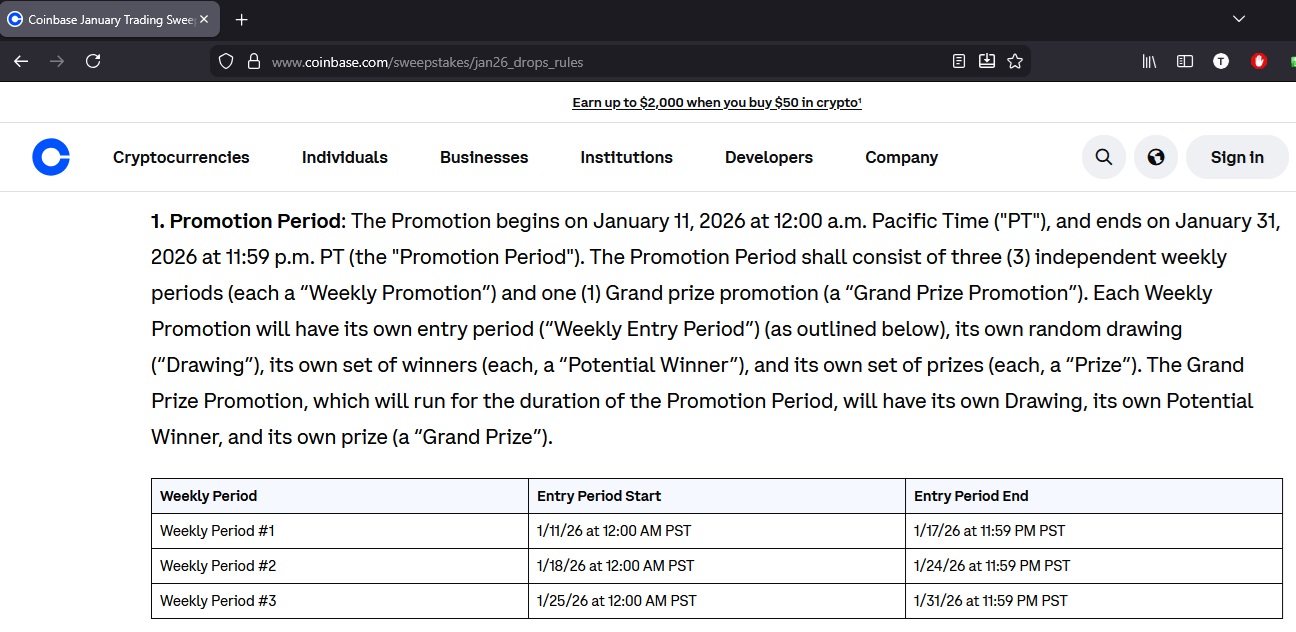Click the globe language selector
The height and width of the screenshot is (632, 1296).
(1156, 157)
